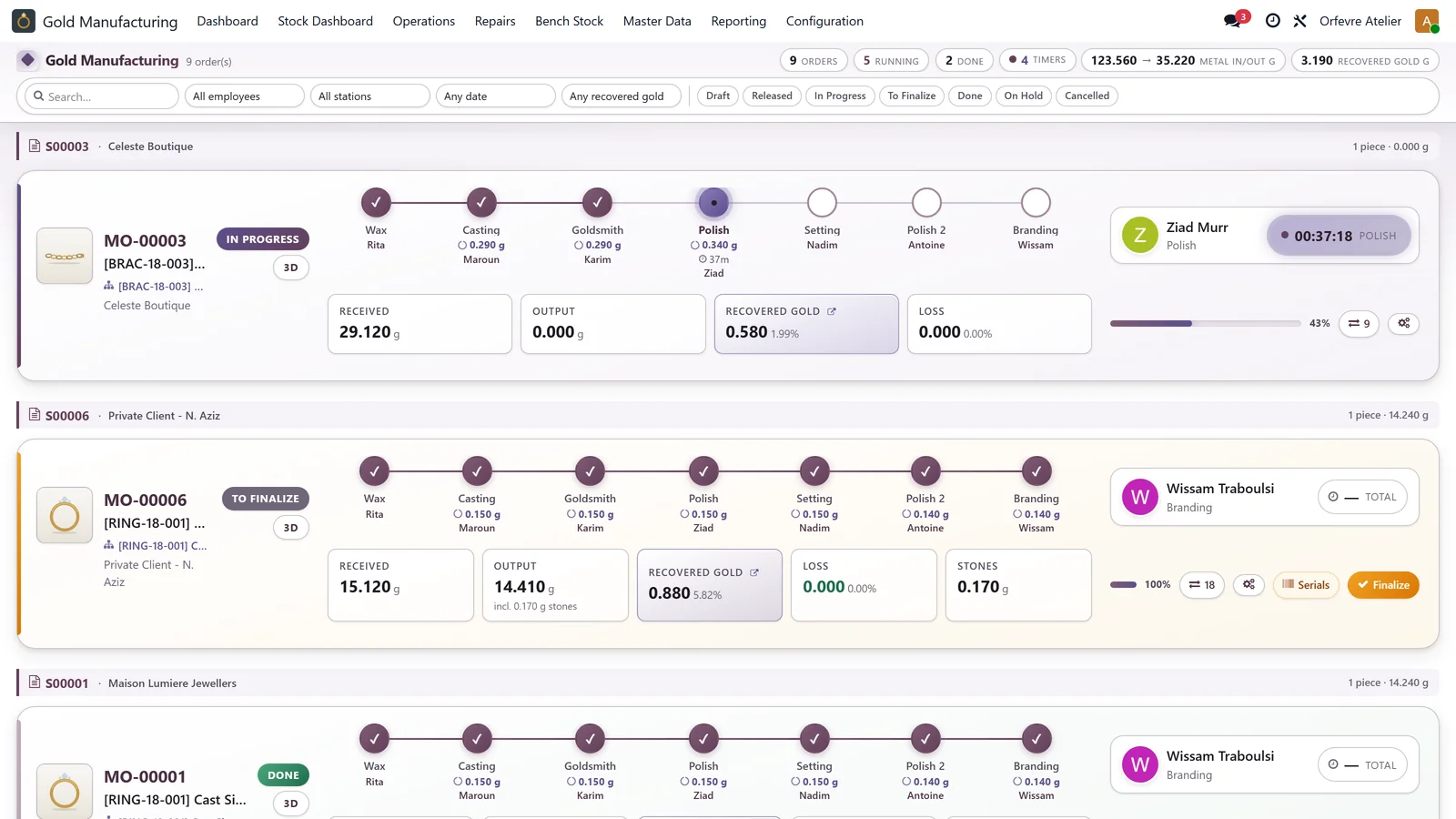
Task: Toggle the To Finalize status filter
Action: 912,96
